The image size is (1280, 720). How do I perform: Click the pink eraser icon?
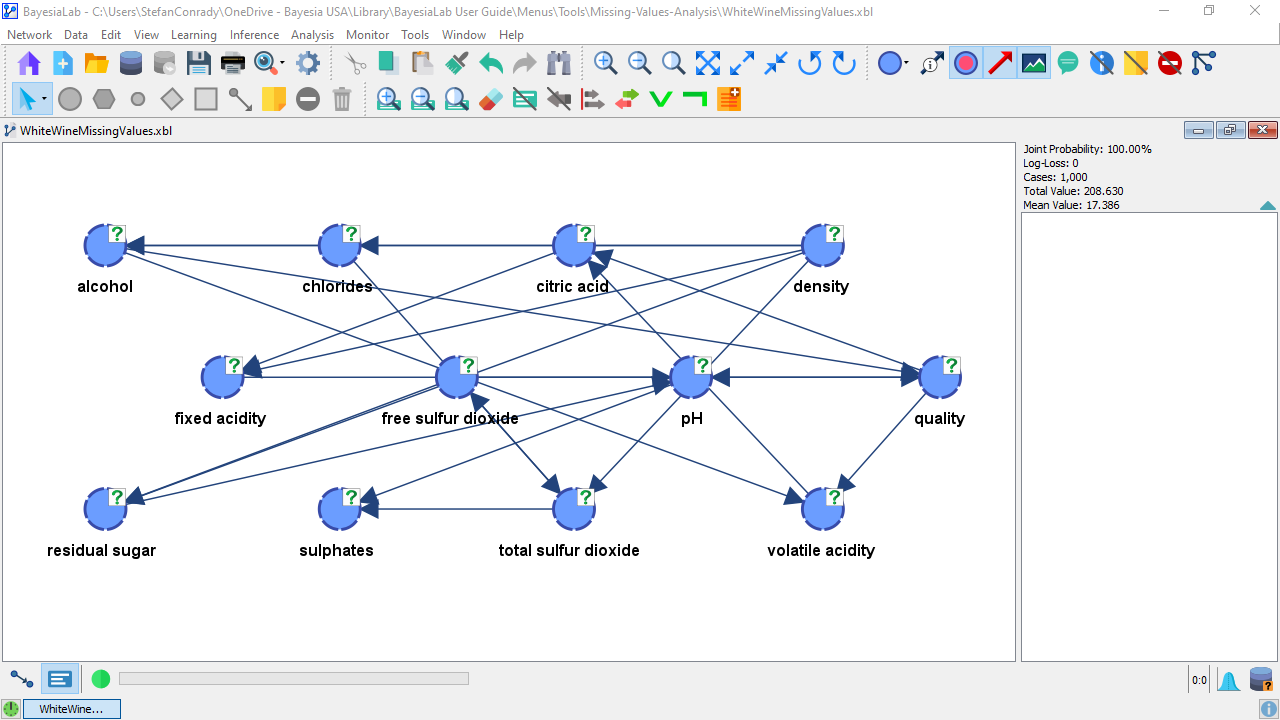click(x=490, y=99)
